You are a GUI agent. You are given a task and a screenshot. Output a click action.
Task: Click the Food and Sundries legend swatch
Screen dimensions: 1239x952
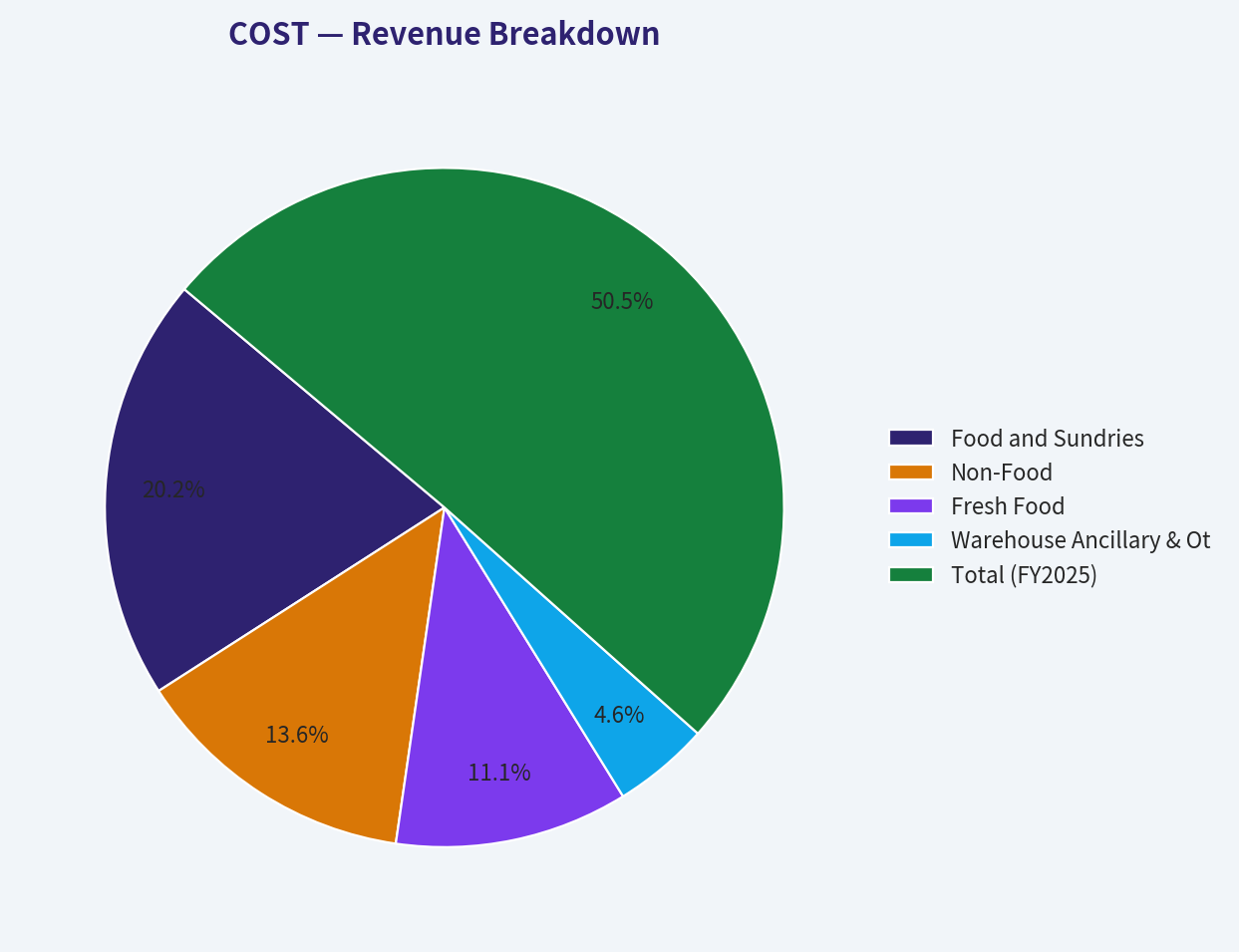click(911, 438)
